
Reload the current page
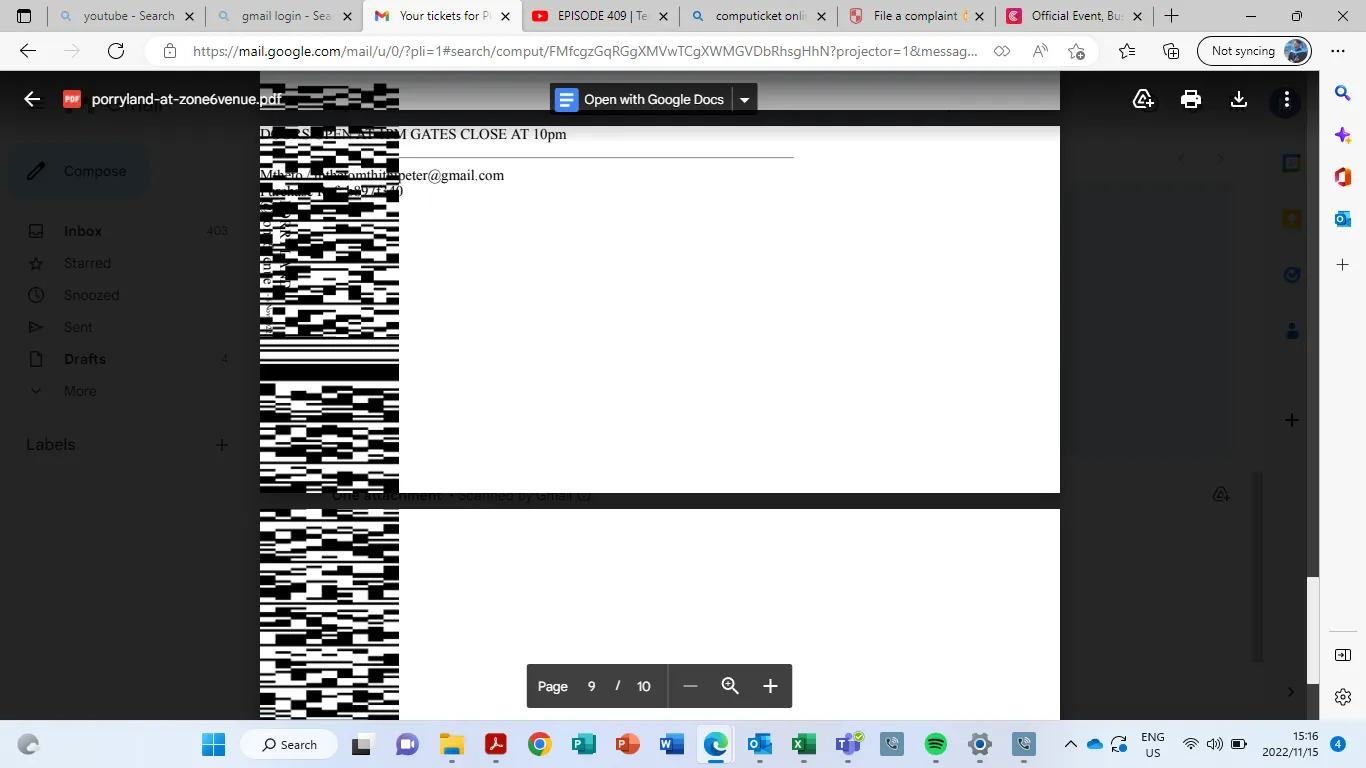pyautogui.click(x=116, y=51)
